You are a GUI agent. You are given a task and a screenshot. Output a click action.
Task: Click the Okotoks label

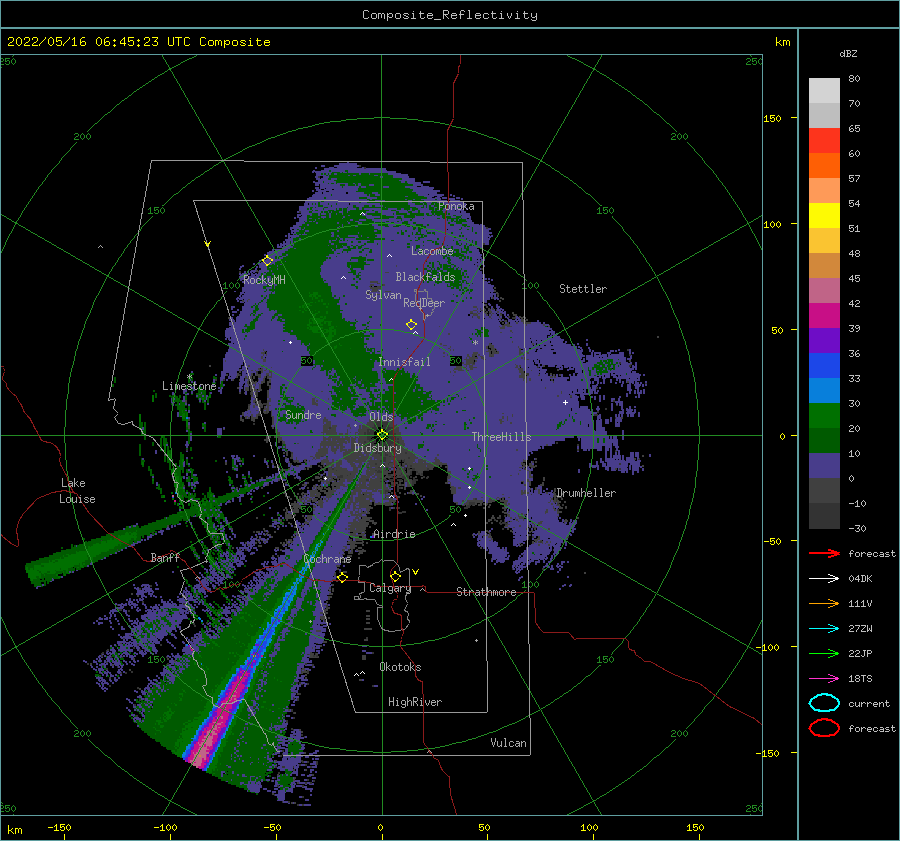click(400, 667)
